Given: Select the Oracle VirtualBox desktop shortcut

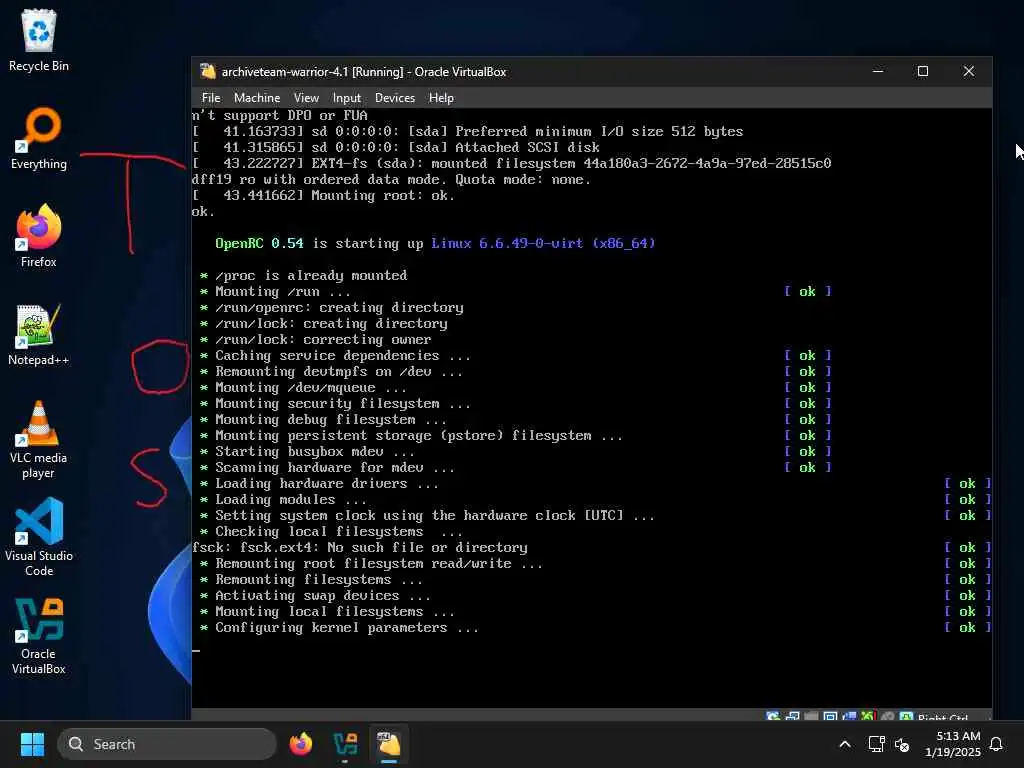Looking at the screenshot, I should coord(39,635).
